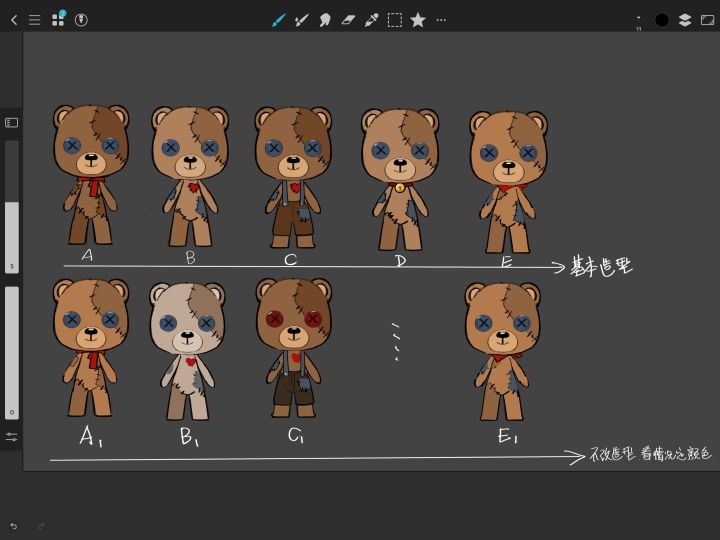This screenshot has width=720, height=540.
Task: Open the hamburger main menu
Action: 35,20
